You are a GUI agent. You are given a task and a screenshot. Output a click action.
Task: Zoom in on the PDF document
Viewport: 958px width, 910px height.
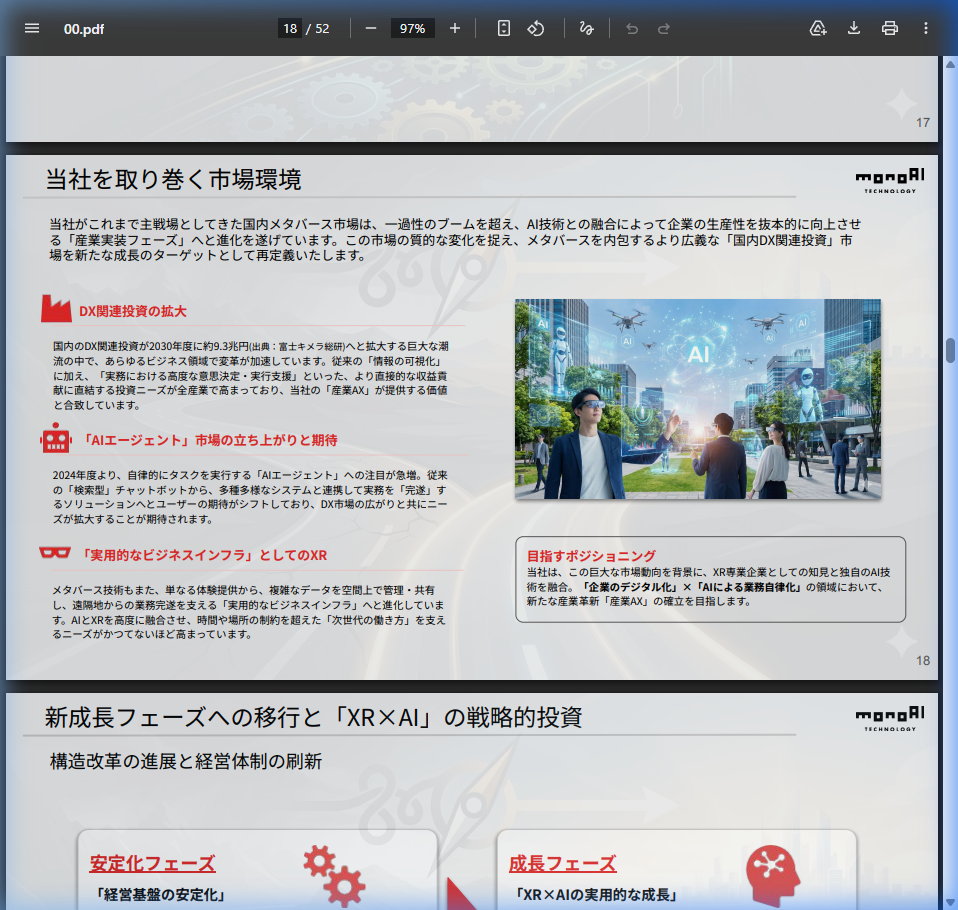tap(454, 28)
